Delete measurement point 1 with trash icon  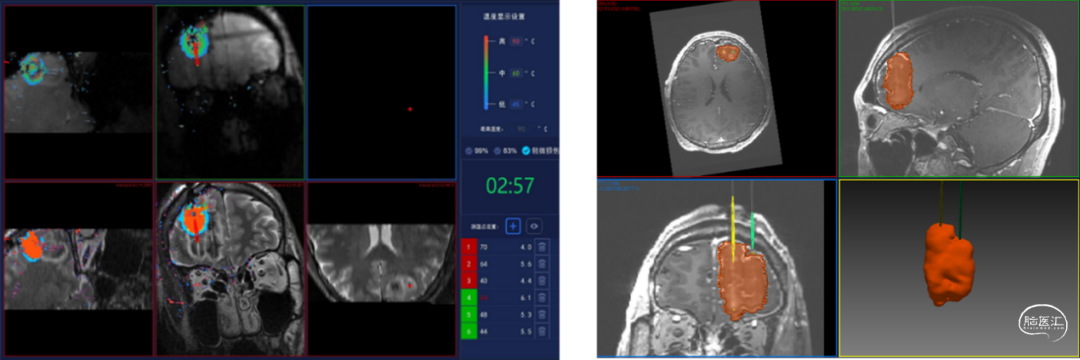tap(542, 246)
